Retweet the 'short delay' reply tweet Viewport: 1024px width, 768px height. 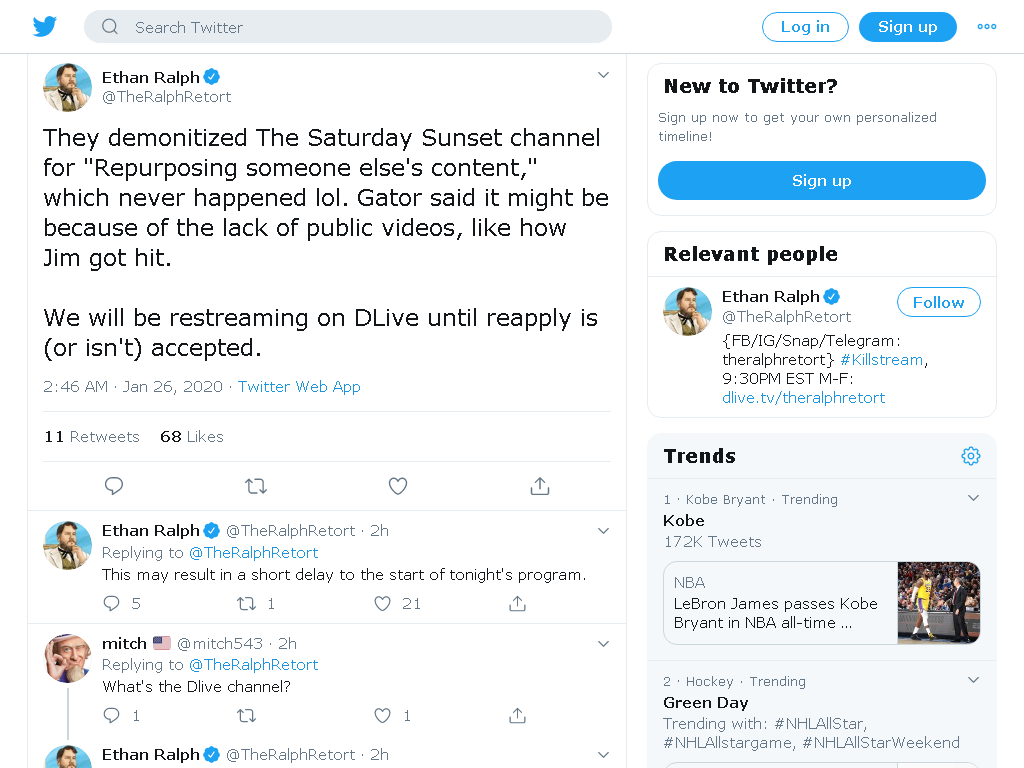(x=246, y=603)
